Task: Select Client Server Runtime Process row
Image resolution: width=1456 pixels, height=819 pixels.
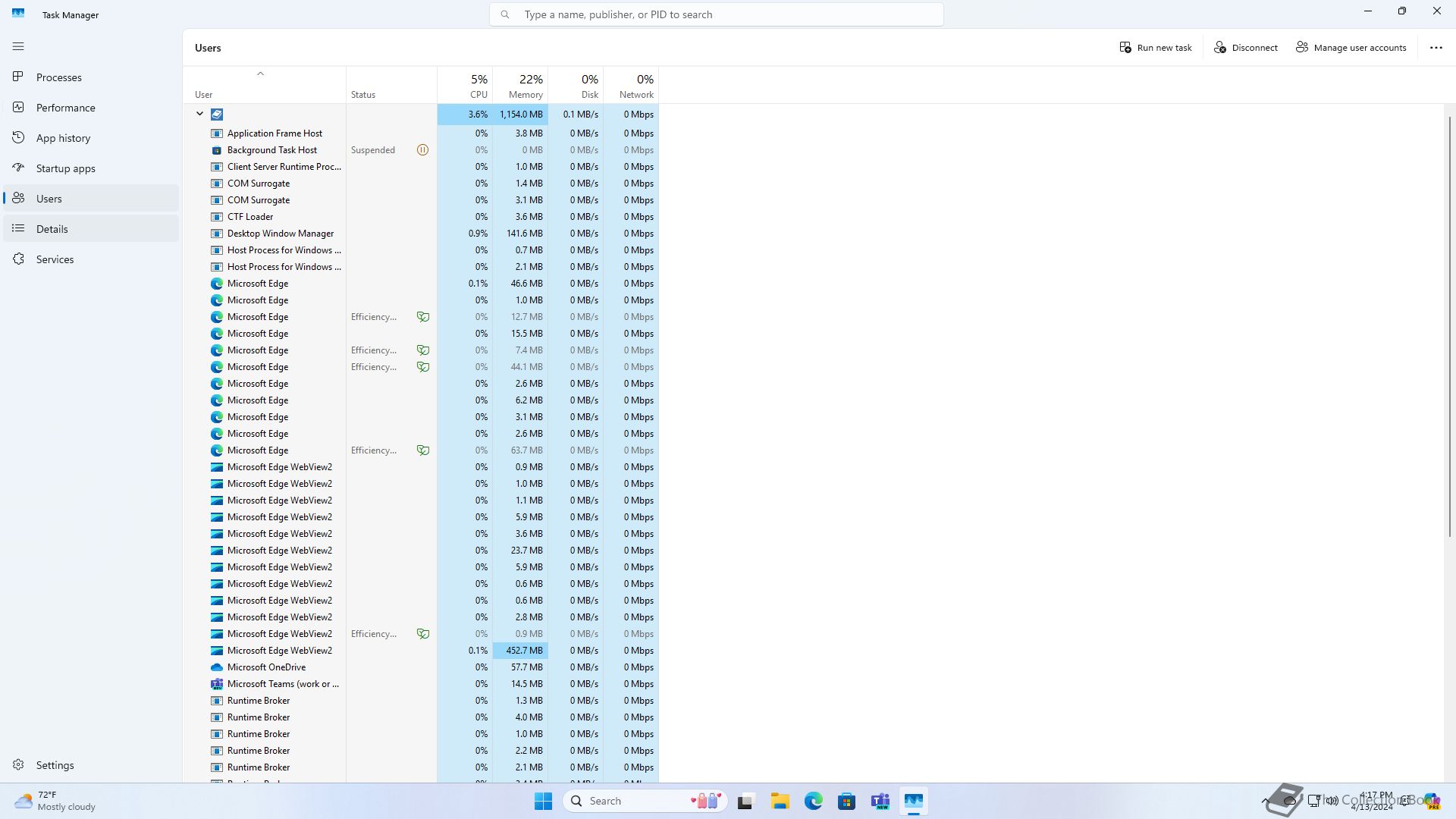Action: tap(421, 167)
